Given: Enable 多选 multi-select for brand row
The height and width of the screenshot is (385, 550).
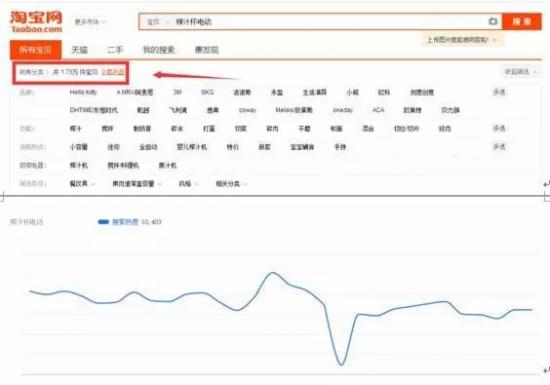Looking at the screenshot, I should point(499,92).
